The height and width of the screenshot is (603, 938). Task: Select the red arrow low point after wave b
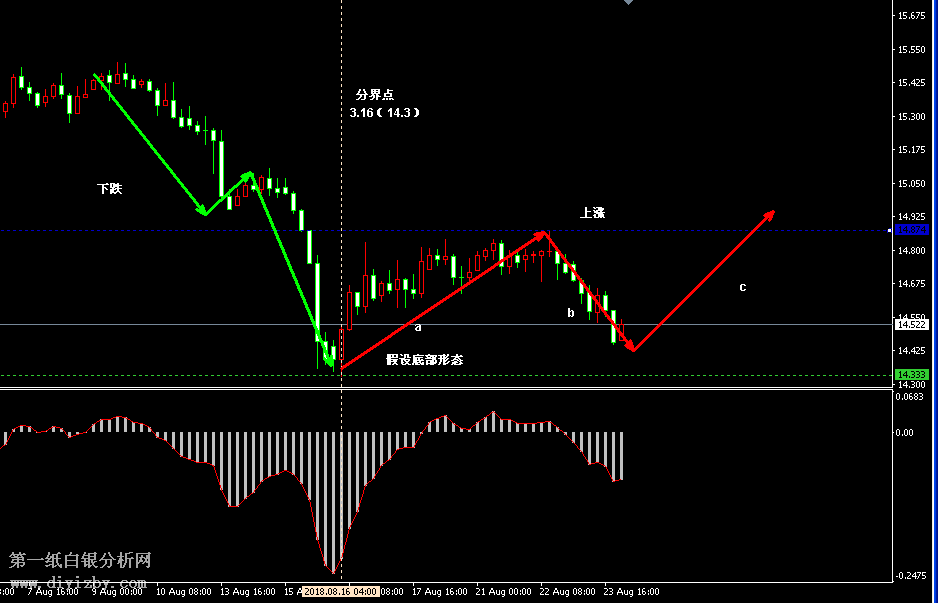click(x=634, y=350)
